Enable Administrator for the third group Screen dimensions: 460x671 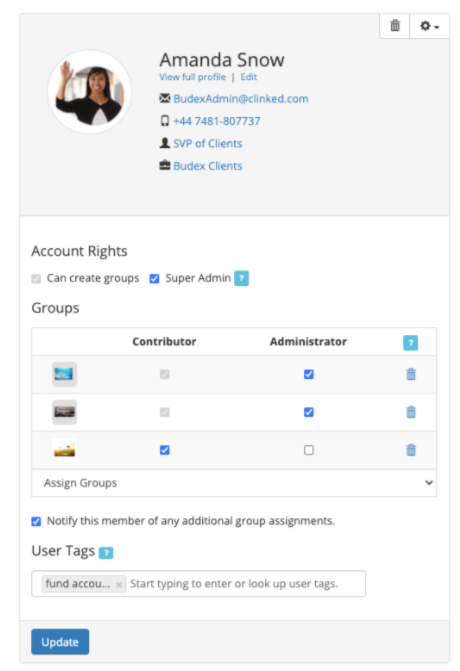[x=309, y=450]
